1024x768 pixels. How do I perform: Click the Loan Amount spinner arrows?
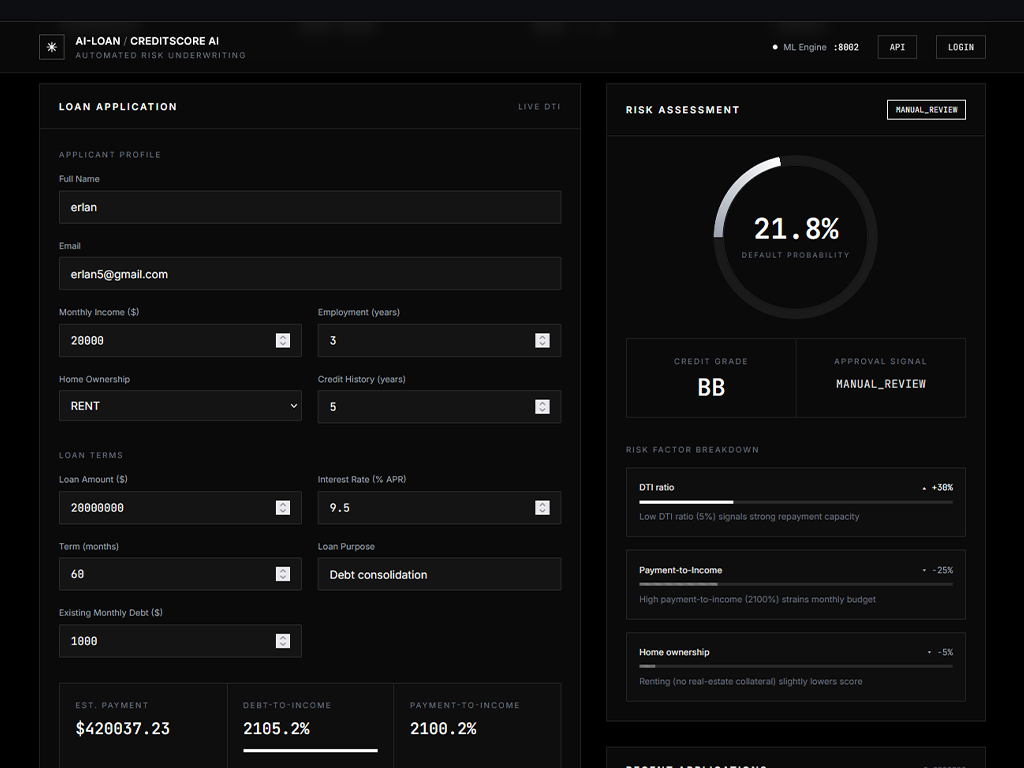[x=283, y=507]
